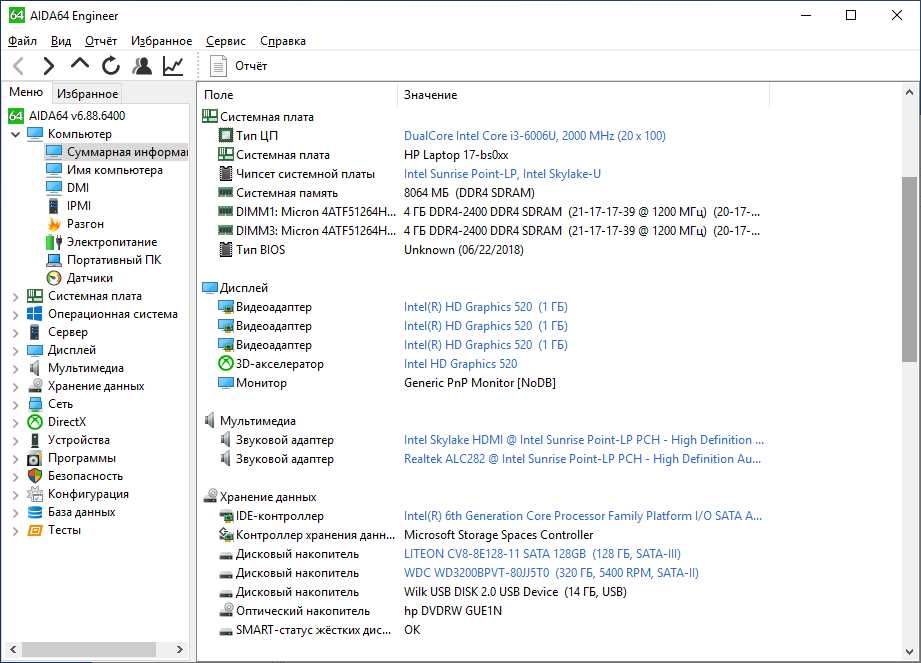Image resolution: width=921 pixels, height=663 pixels.
Task: Select the HP Laptop 17-bs0xx value
Action: pos(456,155)
